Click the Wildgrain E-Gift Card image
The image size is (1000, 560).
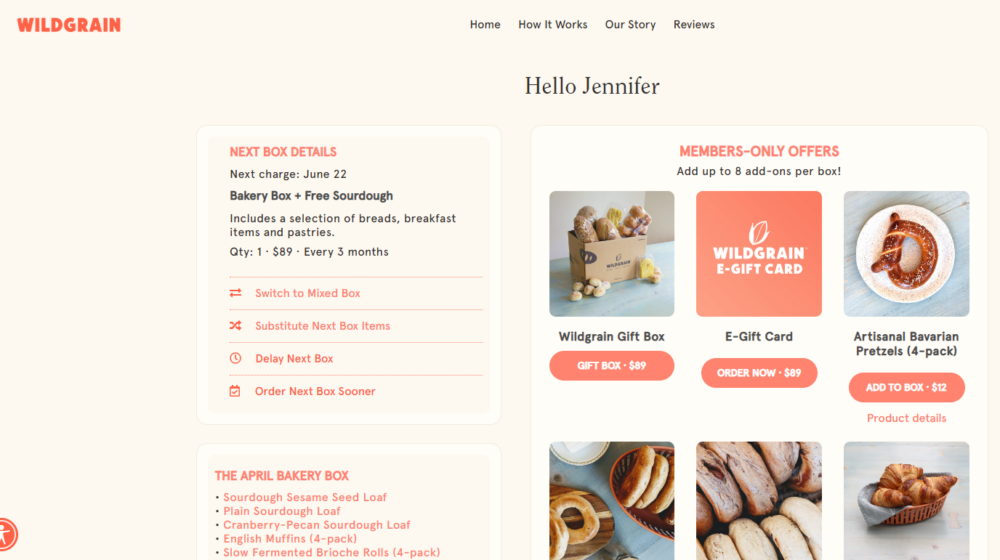759,254
